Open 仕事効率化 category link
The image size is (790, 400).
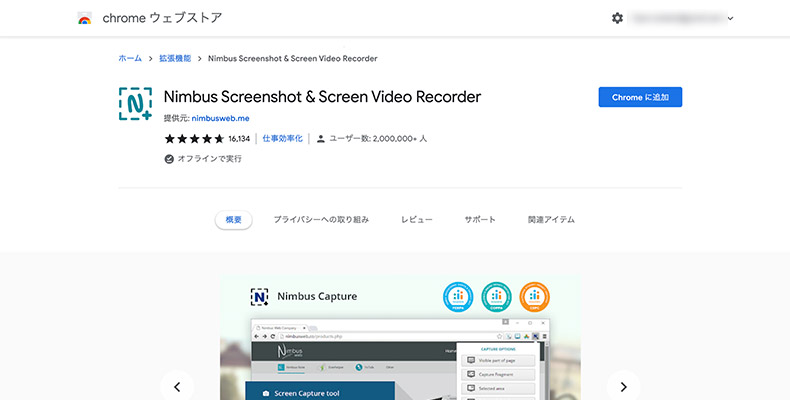(282, 139)
